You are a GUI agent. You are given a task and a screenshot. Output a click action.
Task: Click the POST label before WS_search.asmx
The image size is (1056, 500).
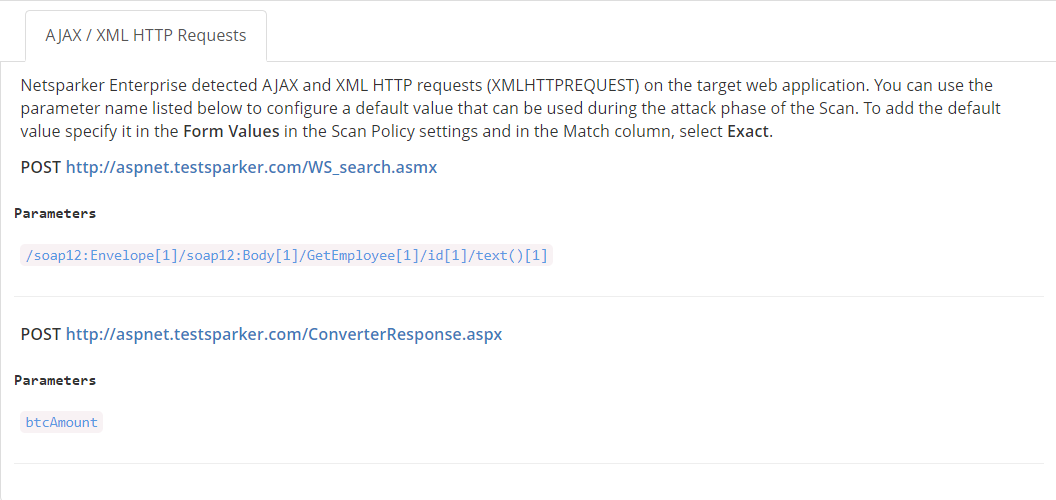click(x=41, y=167)
